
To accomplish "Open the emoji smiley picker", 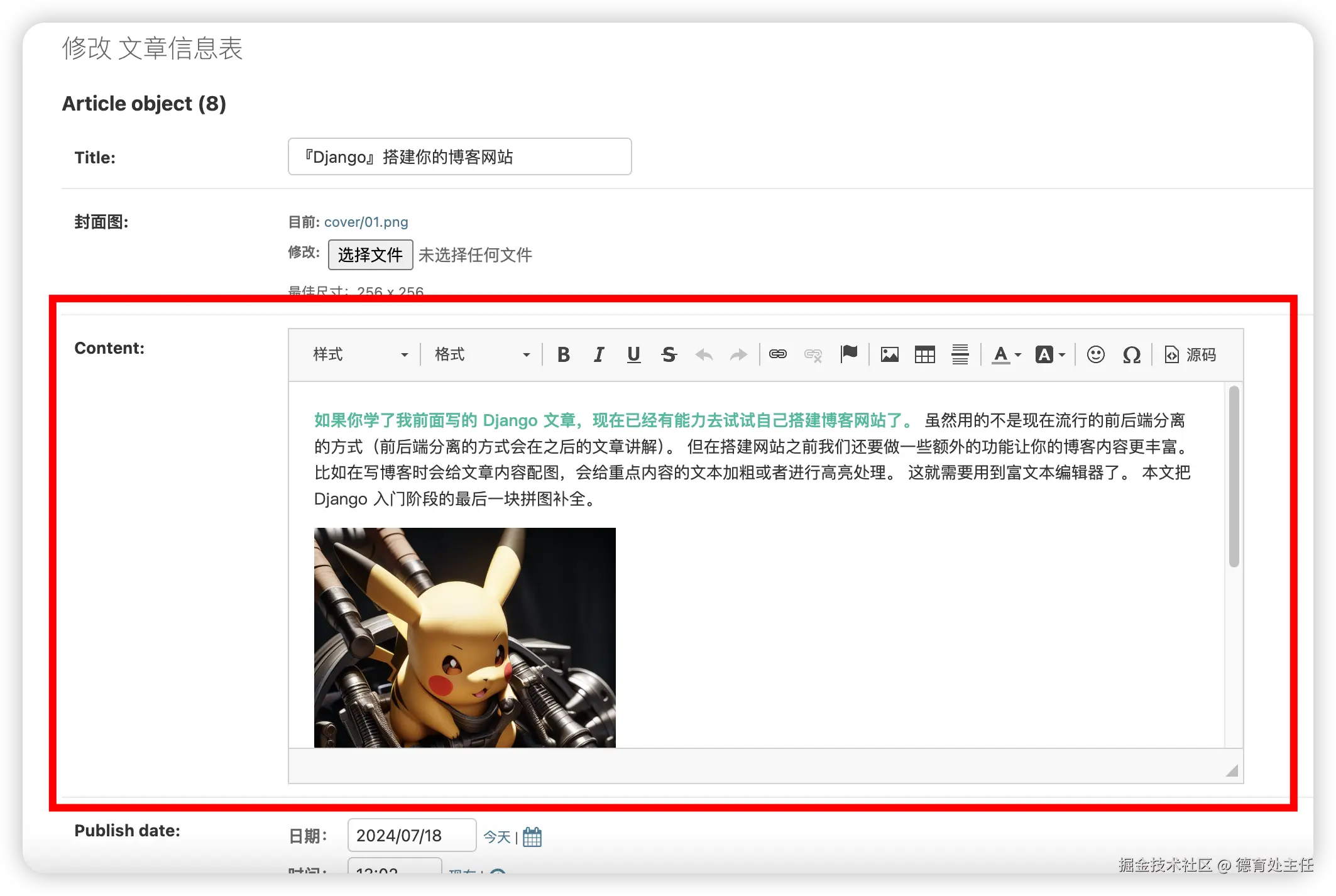I will pos(1095,355).
